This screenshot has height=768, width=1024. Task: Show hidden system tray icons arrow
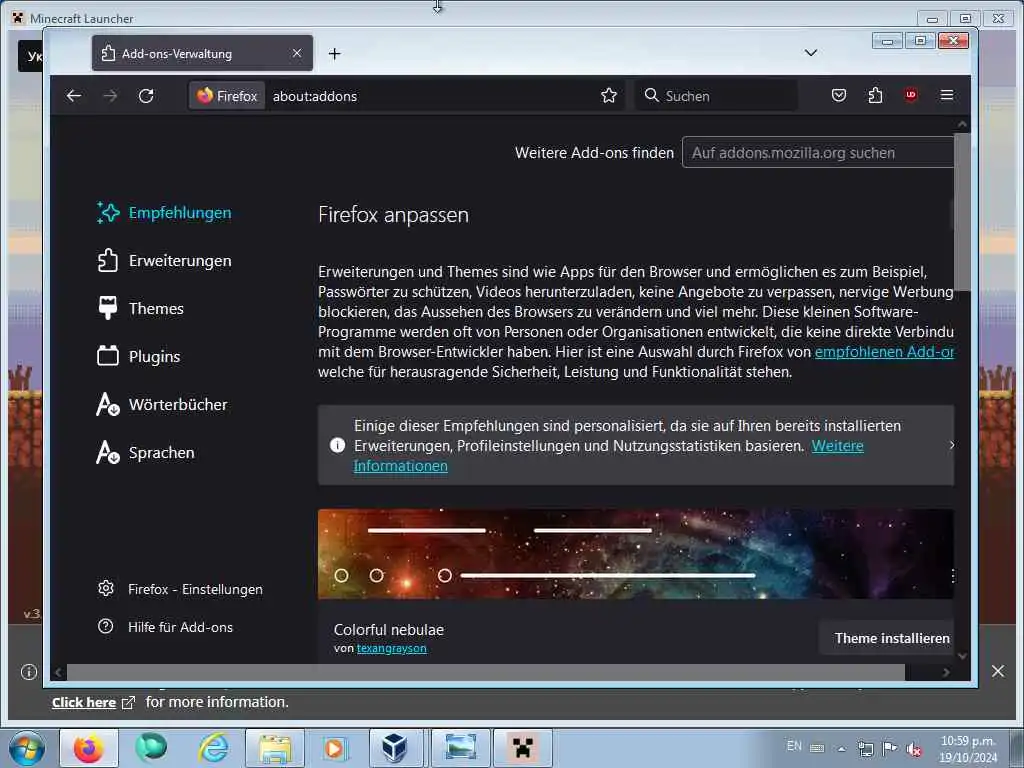click(841, 749)
